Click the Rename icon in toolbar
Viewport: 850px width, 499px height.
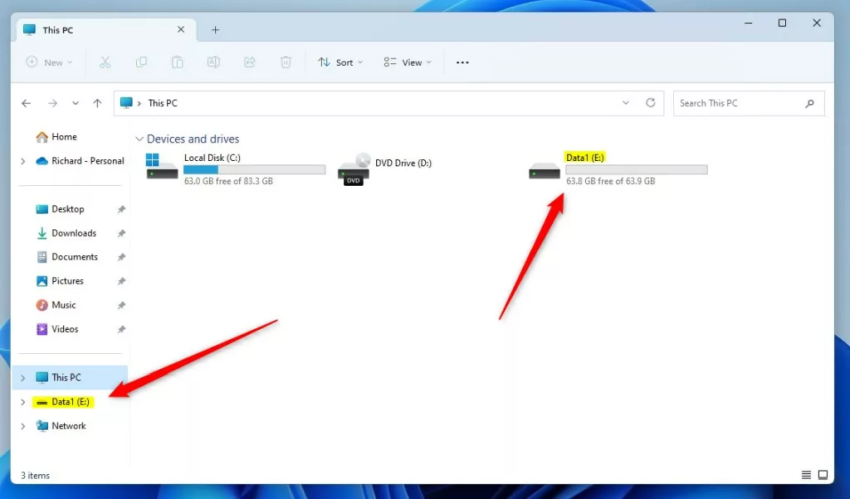point(214,62)
